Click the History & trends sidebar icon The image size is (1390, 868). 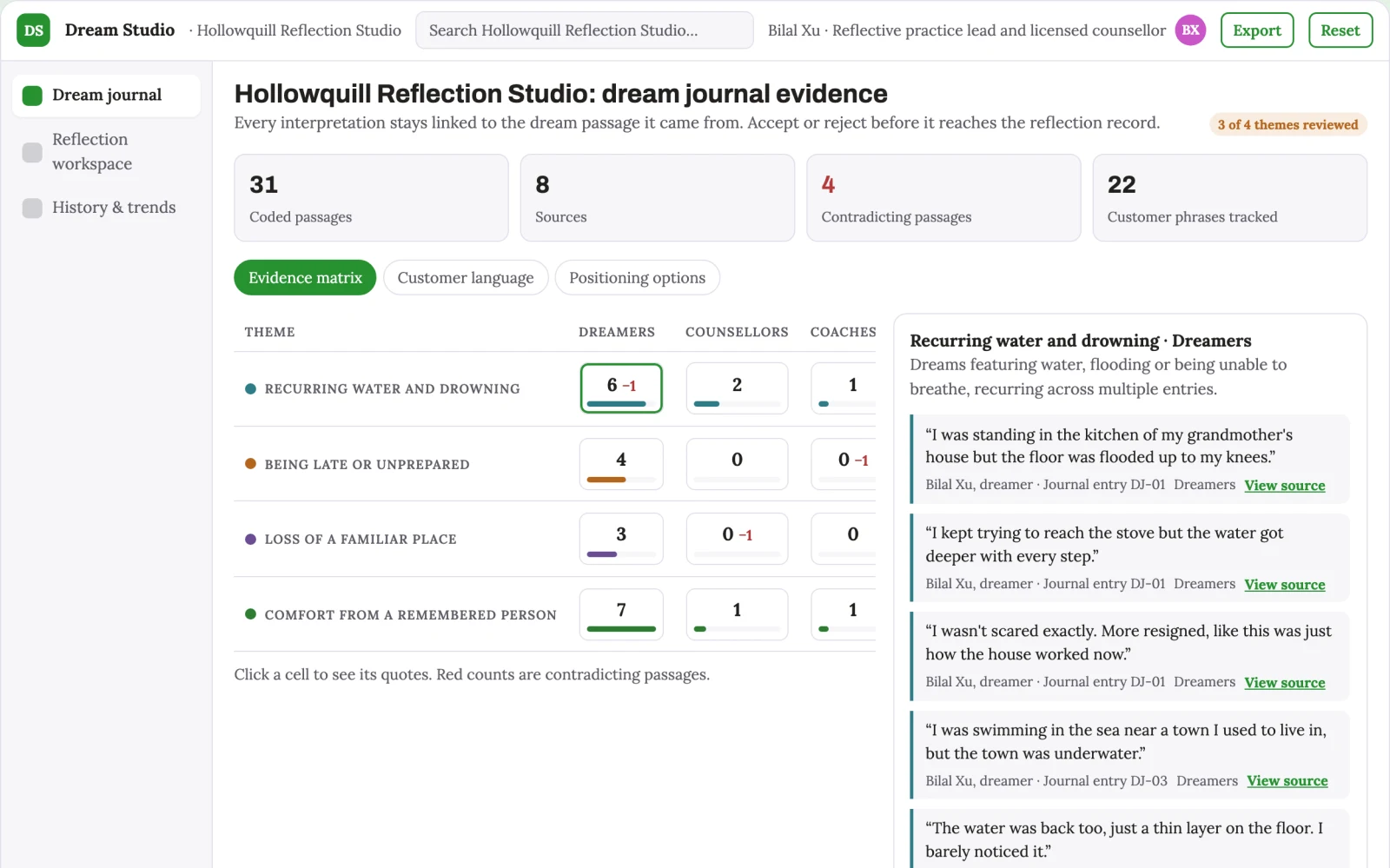click(x=32, y=208)
